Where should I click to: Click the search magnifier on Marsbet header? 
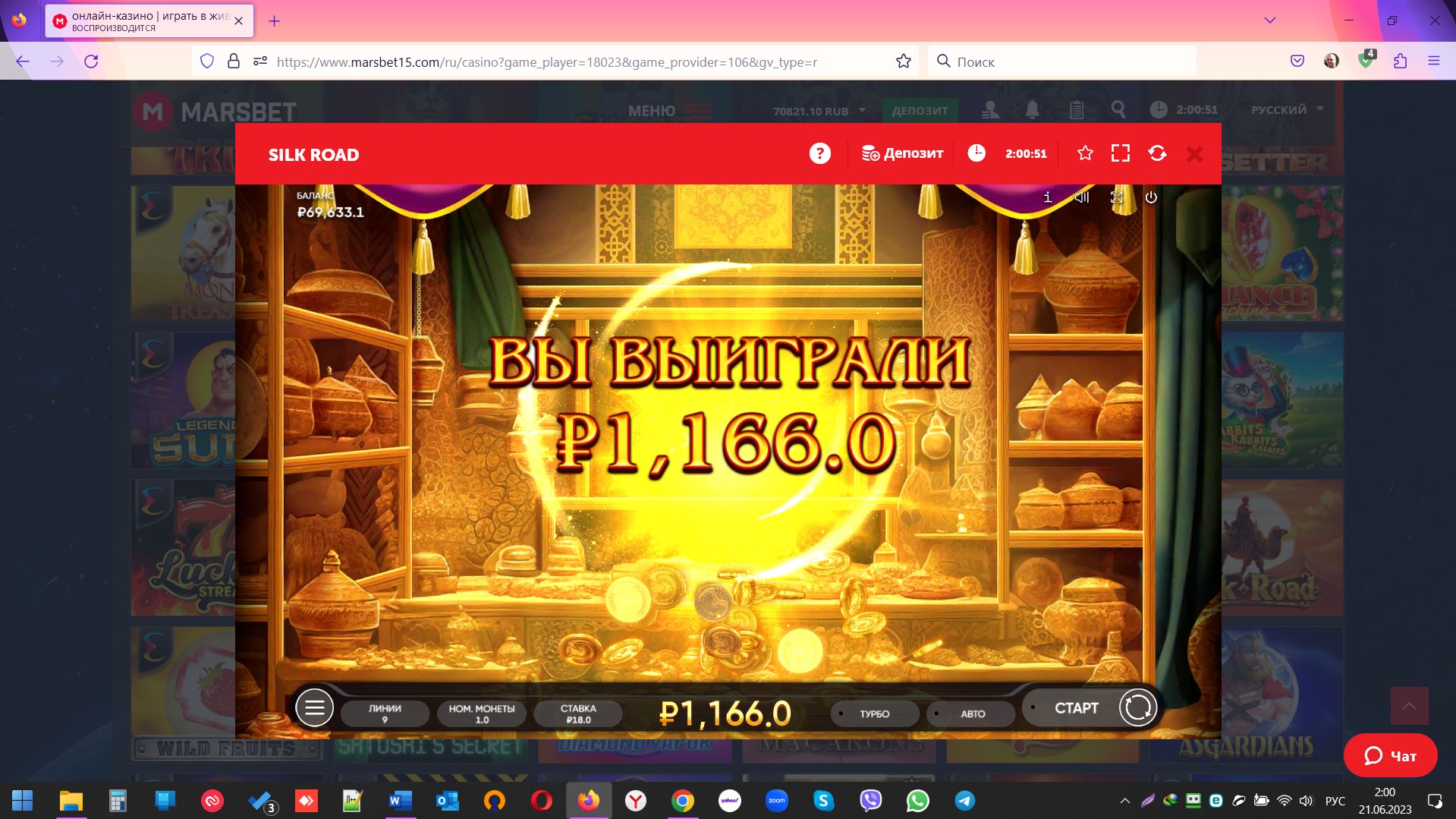pos(1118,110)
